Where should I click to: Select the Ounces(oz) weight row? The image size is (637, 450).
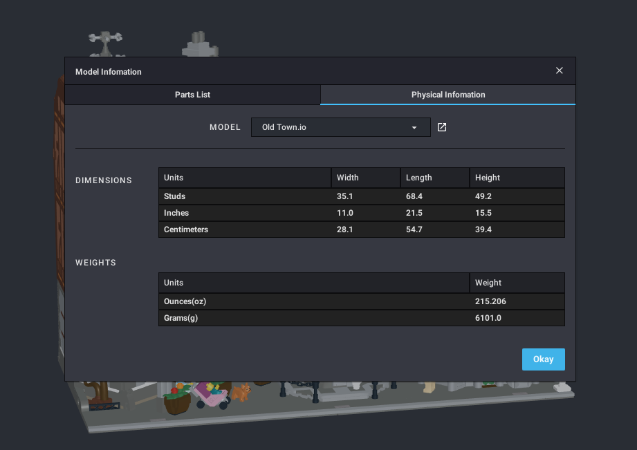pos(313,301)
